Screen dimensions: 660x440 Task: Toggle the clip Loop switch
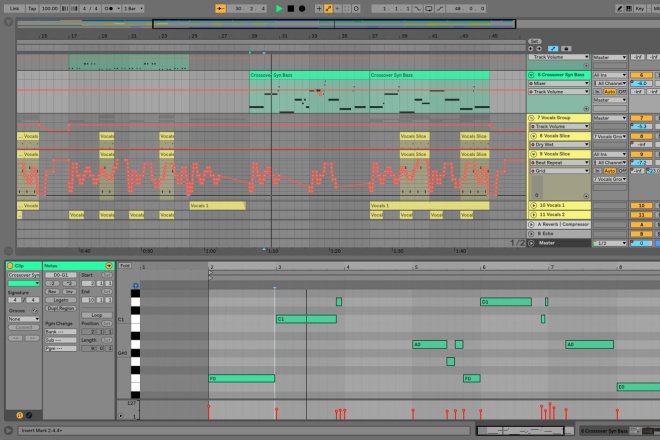coord(97,315)
